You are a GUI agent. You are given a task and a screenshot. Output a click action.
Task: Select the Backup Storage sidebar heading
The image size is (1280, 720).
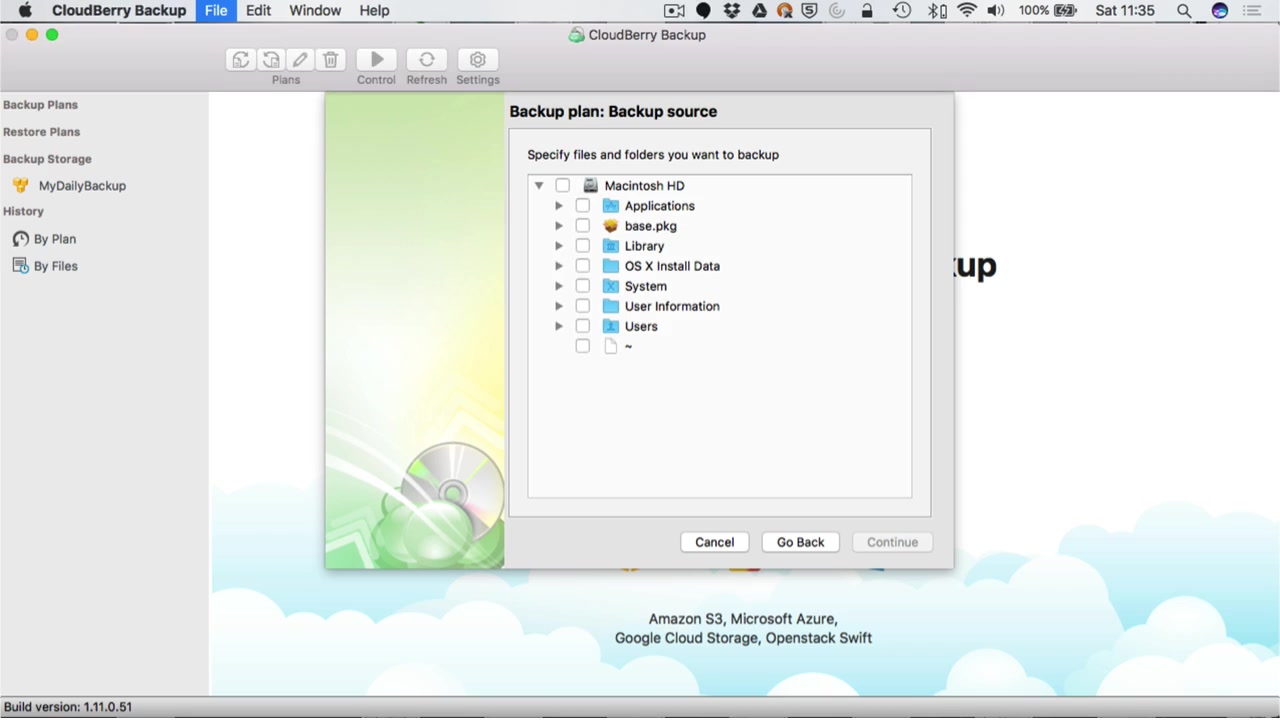pos(47,159)
